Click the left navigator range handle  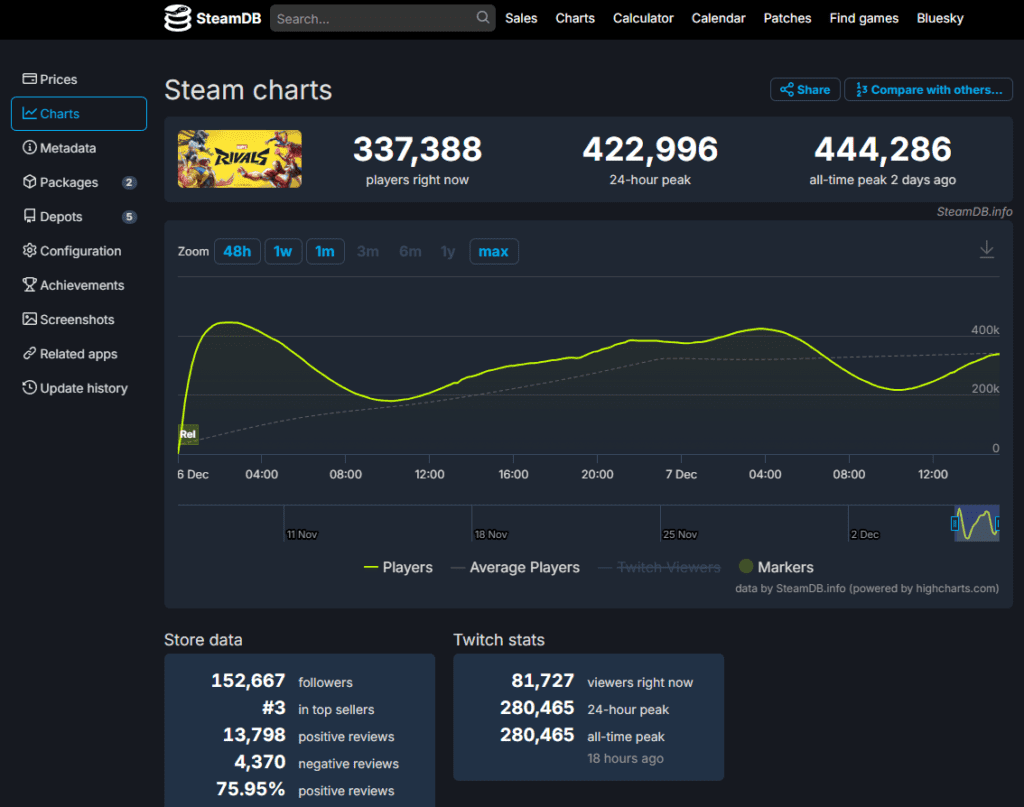coord(955,523)
